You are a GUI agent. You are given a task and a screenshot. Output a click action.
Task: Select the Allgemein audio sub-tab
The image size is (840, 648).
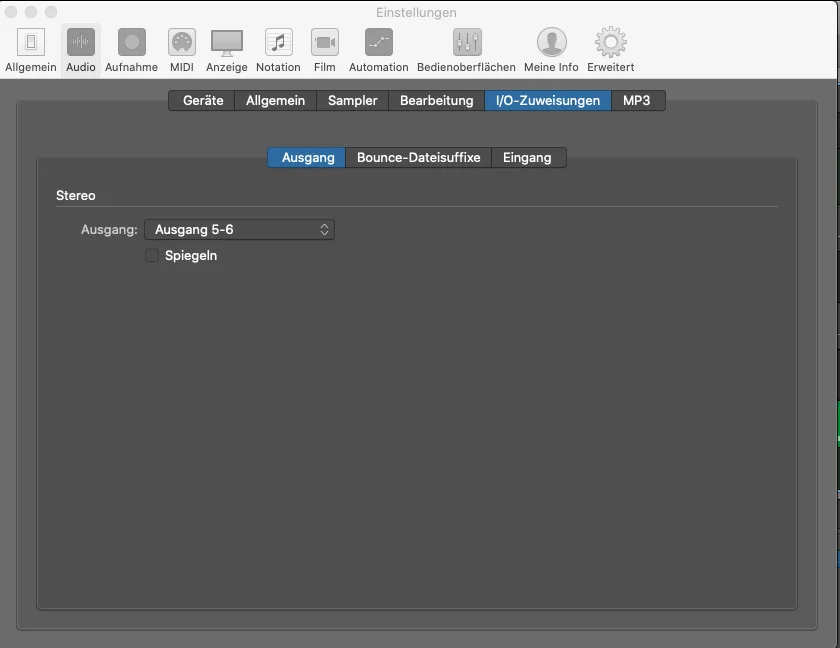point(275,101)
